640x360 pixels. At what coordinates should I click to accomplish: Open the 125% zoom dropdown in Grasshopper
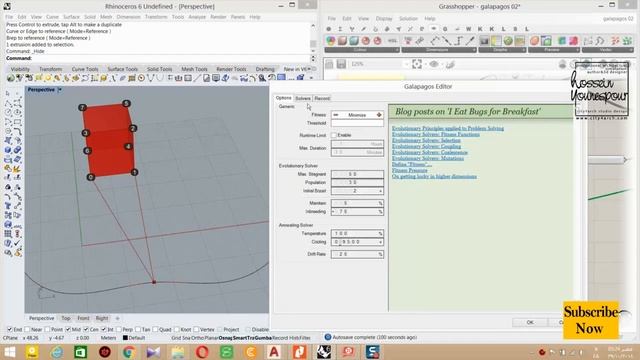[x=406, y=64]
